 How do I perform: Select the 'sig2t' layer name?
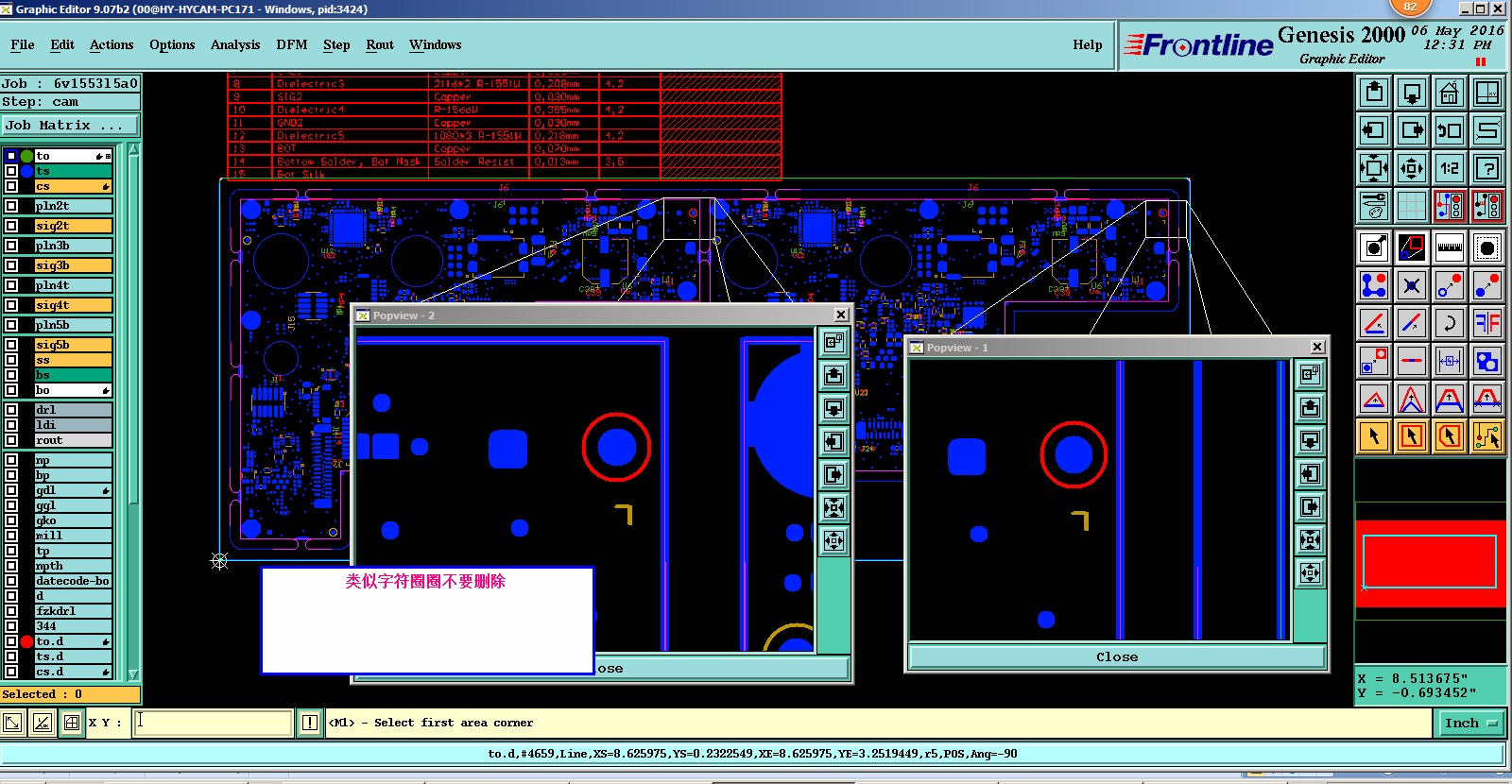73,226
